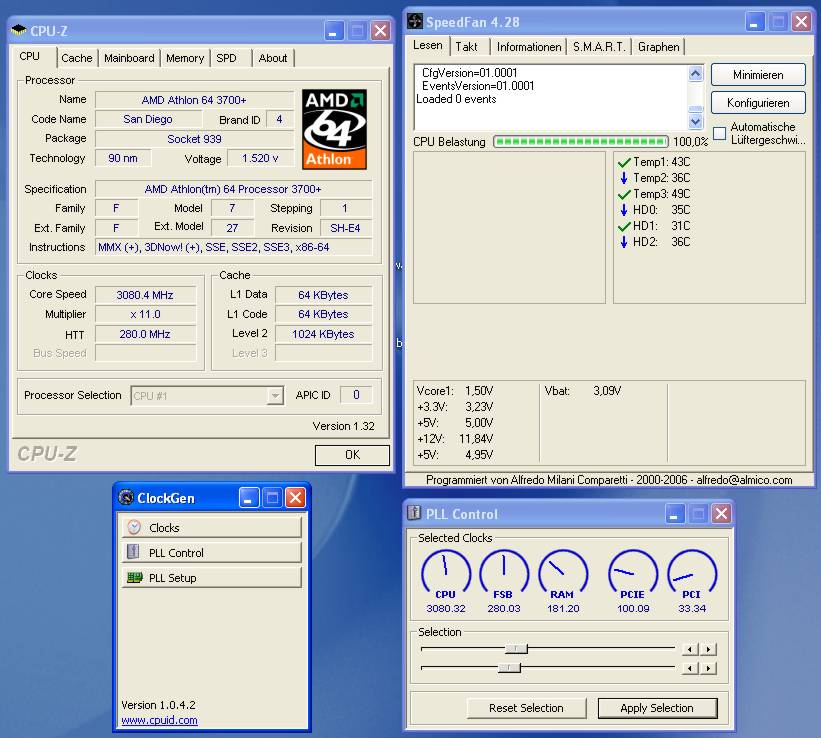Click the SpeedFan fan icon in title bar
The height and width of the screenshot is (738, 821).
[415, 21]
